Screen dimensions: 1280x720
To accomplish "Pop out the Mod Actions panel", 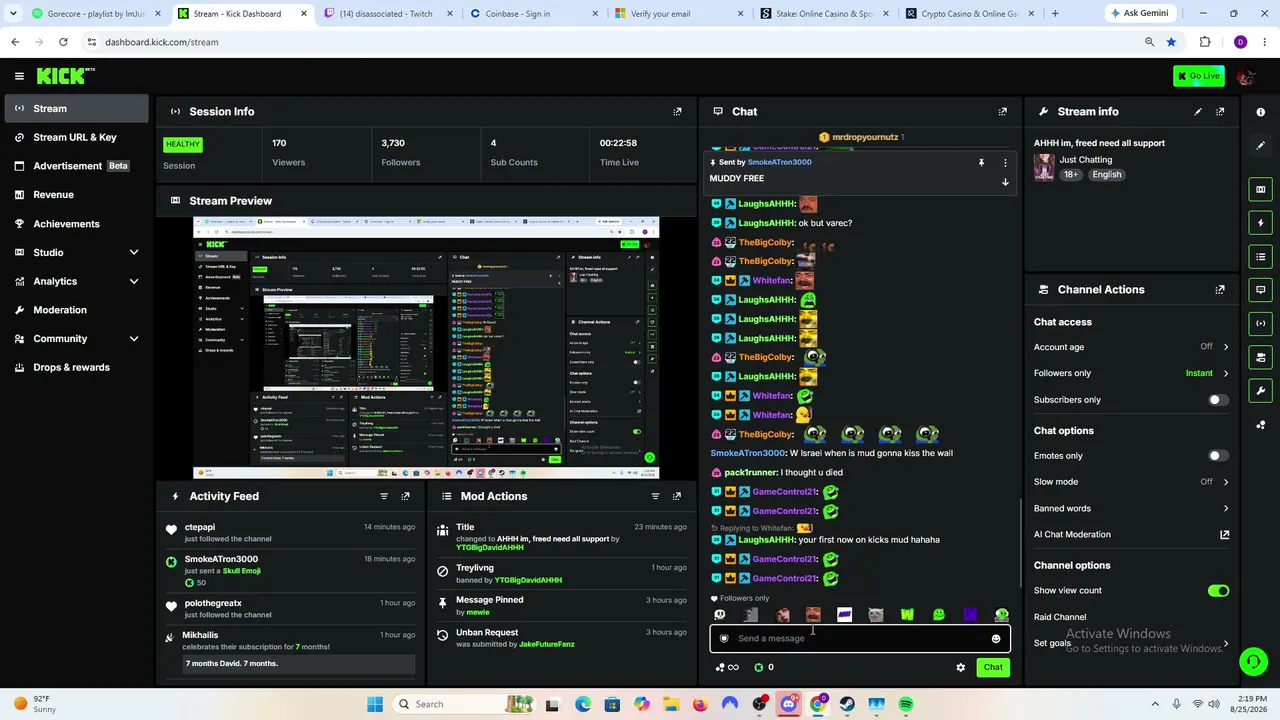I will [x=677, y=496].
